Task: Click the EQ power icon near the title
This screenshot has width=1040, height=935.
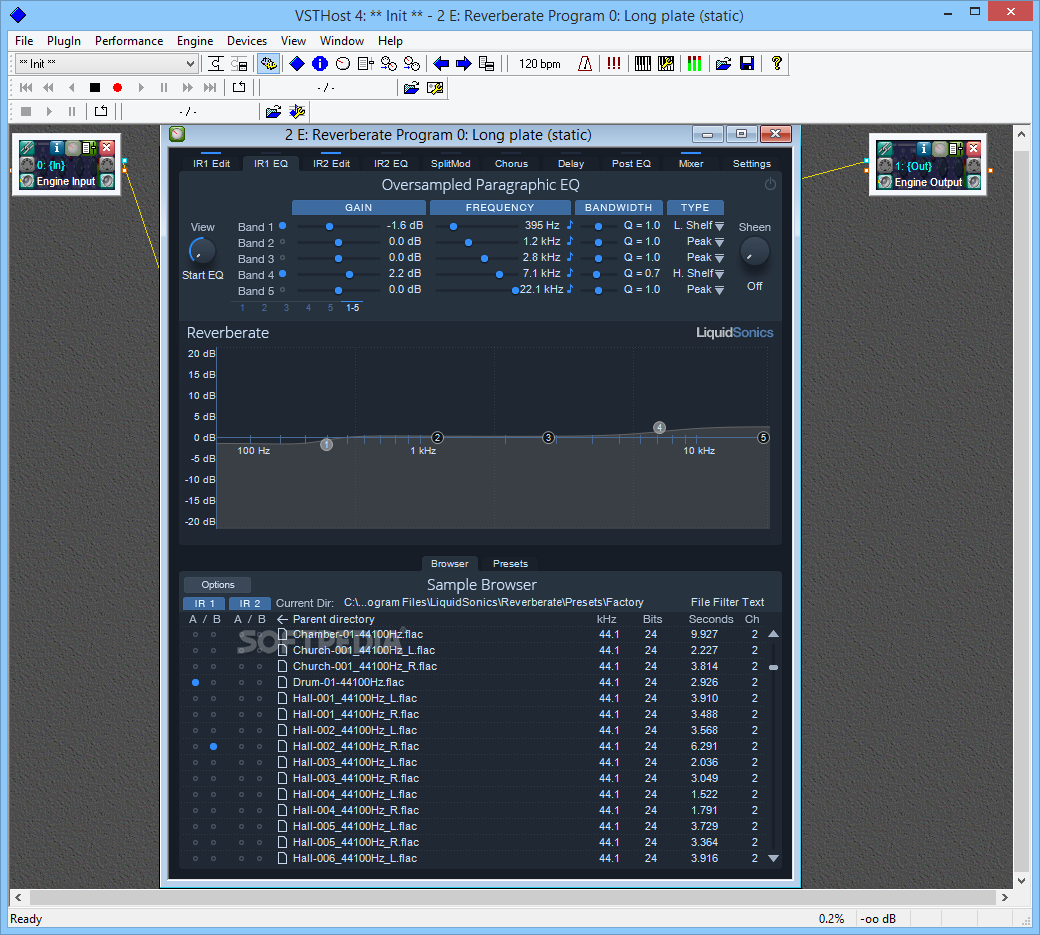Action: tap(770, 184)
